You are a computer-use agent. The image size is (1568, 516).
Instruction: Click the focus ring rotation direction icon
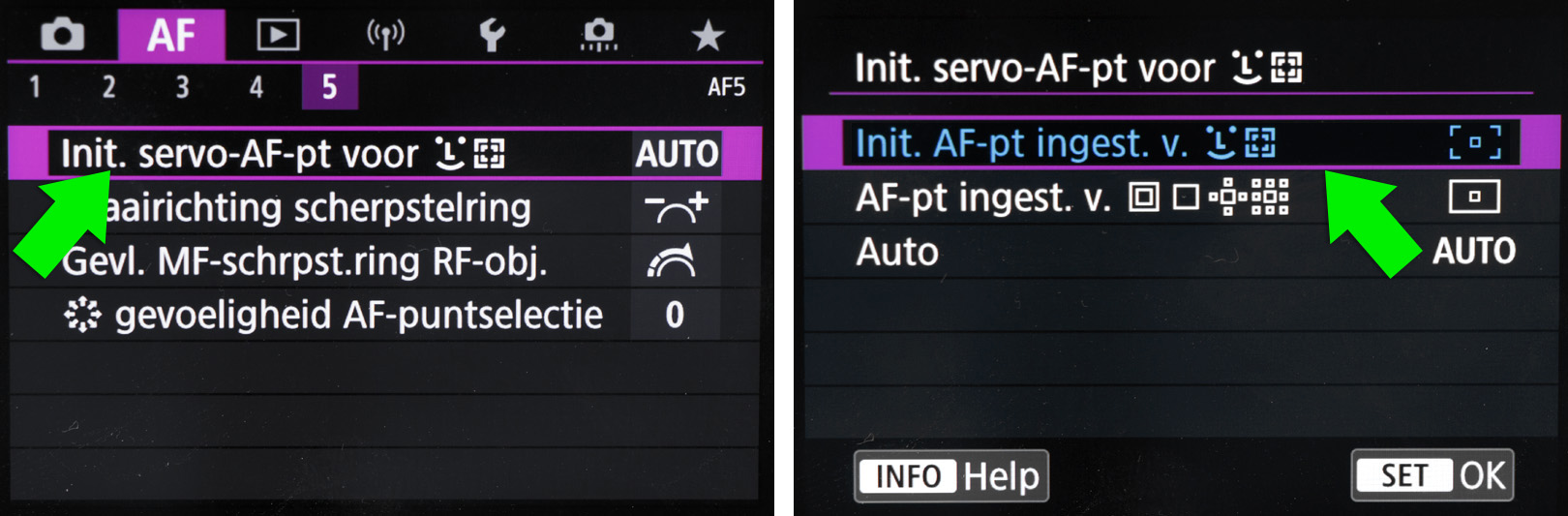tap(677, 207)
